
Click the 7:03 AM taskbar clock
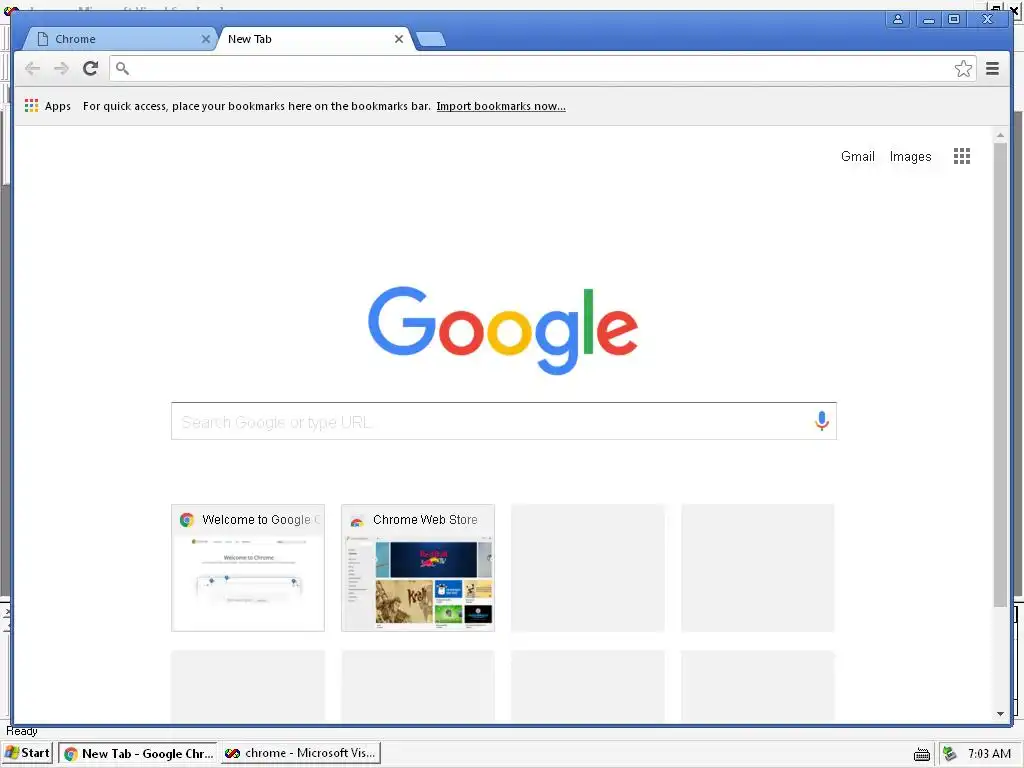click(989, 754)
